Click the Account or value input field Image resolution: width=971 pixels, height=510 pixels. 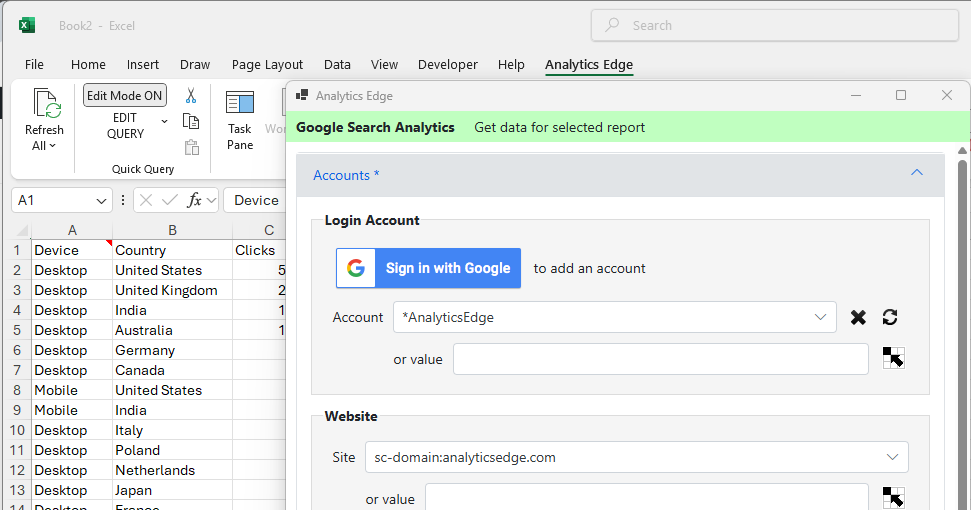coord(660,359)
